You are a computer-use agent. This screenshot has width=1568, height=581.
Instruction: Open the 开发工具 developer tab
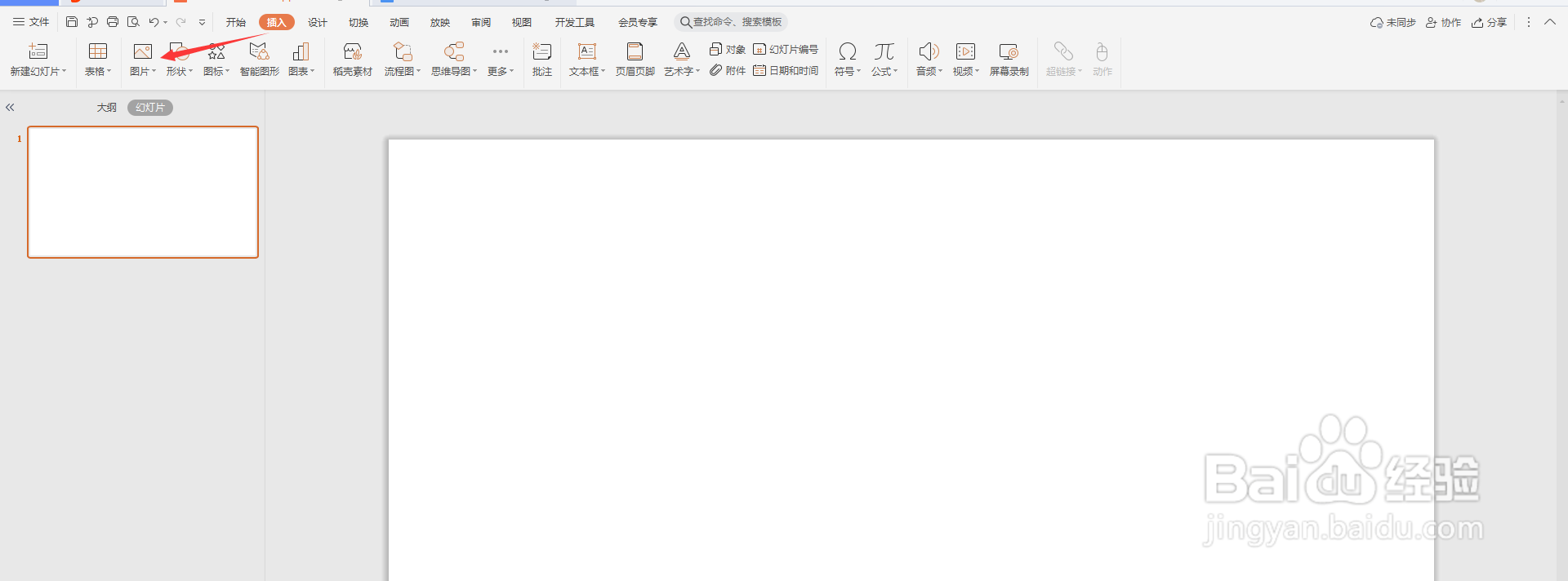pos(575,22)
